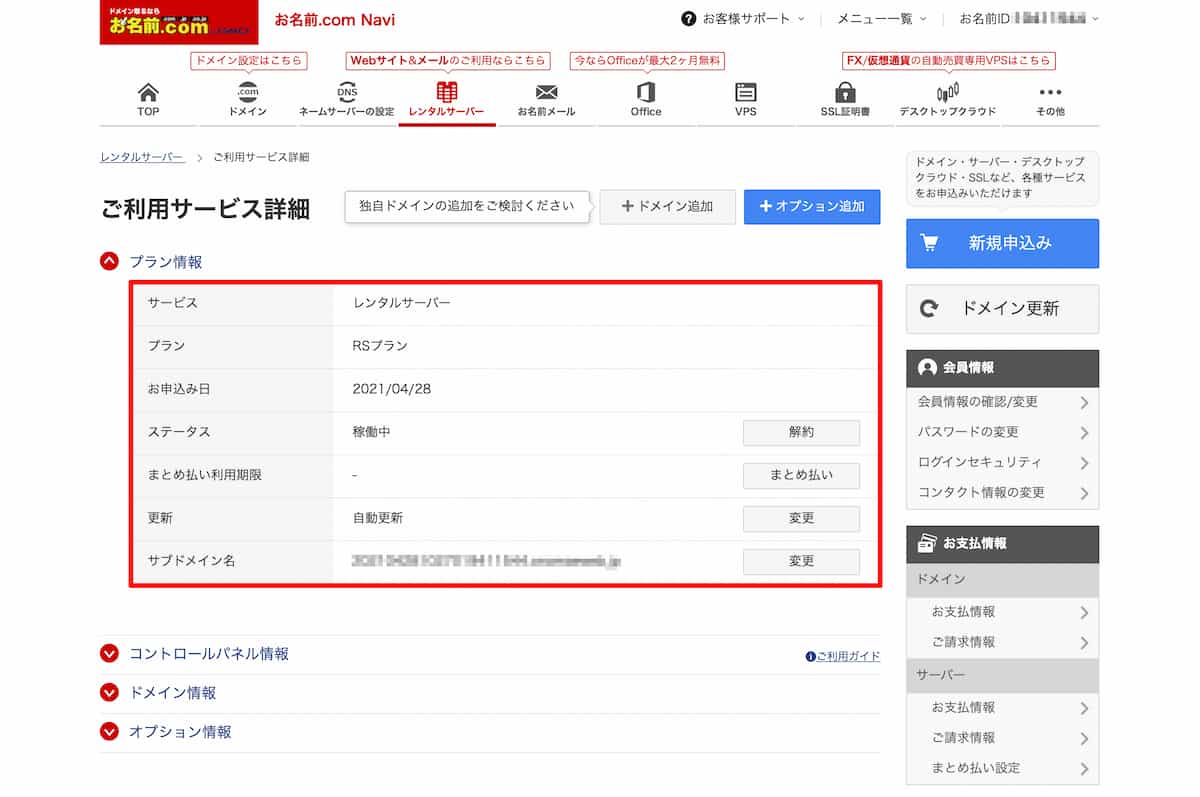Select the レンタルサーバー navigation tab
This screenshot has height=797, width=1200.
click(x=447, y=98)
